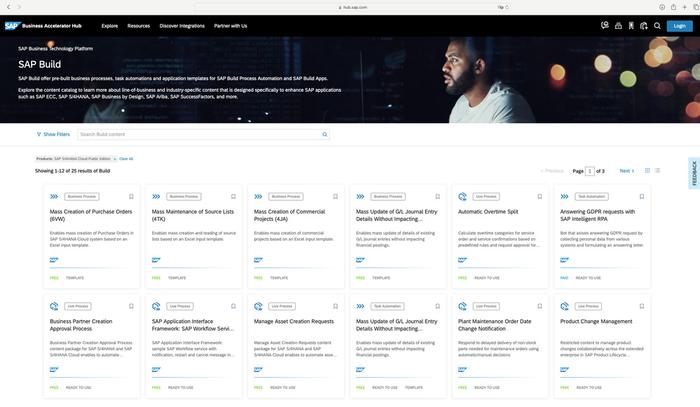700x407 pixels.
Task: Click chevrons icon on Answering GDPR requests card
Action: point(565,196)
